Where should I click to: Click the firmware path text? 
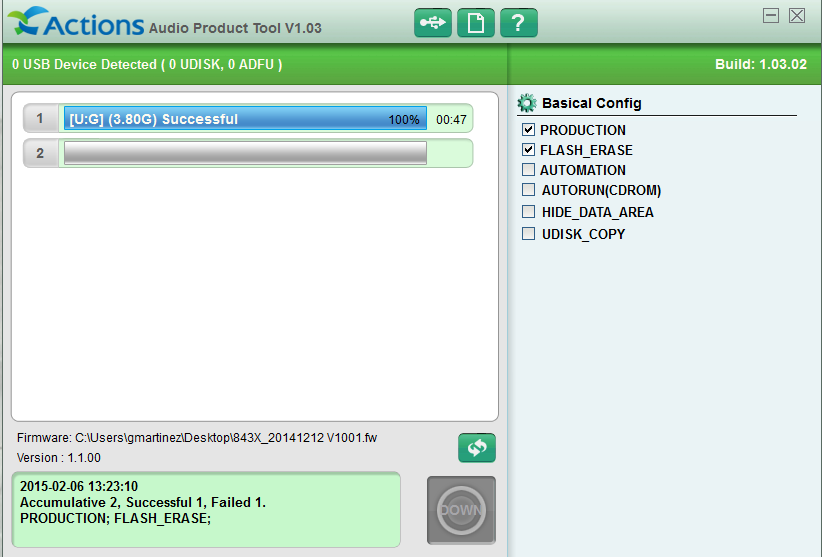click(x=197, y=438)
